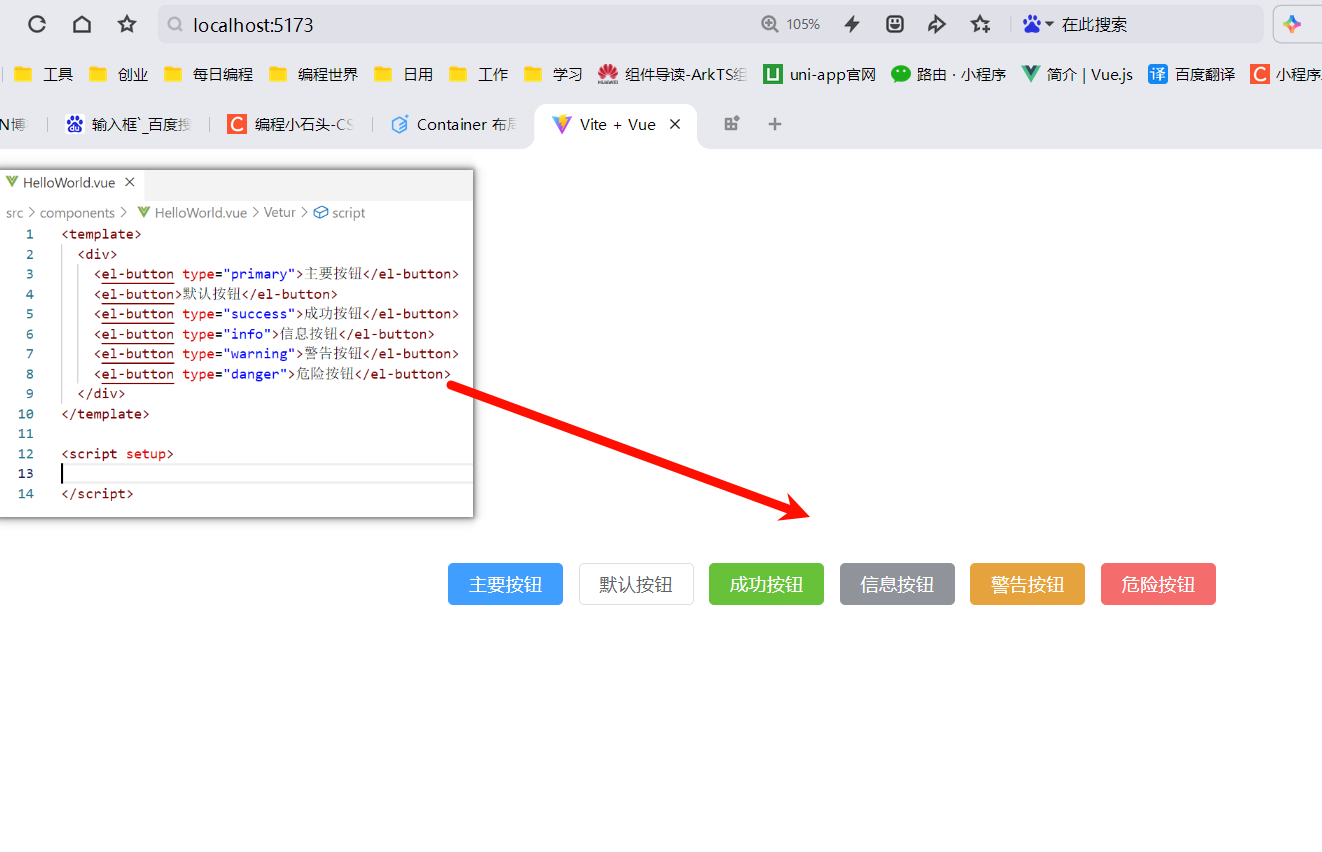Click the share arrow icon

[937, 24]
